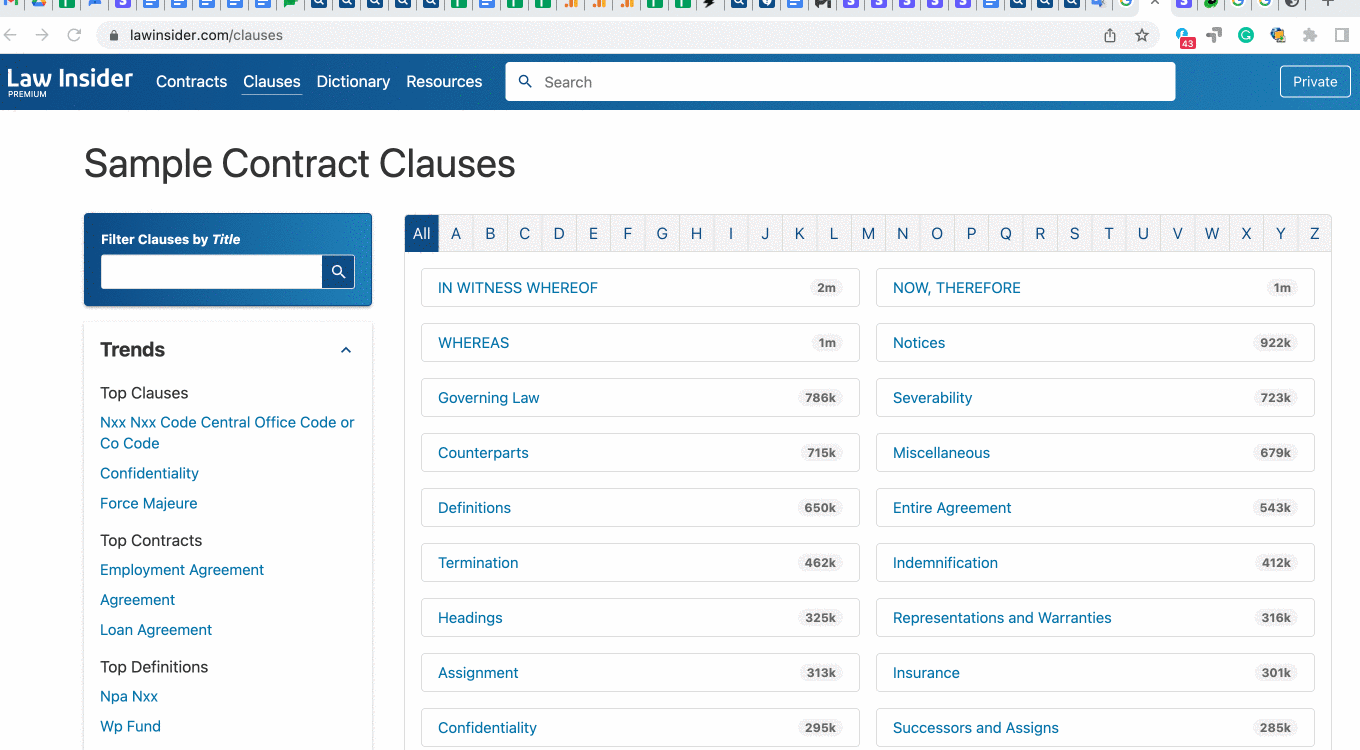Image resolution: width=1360 pixels, height=750 pixels.
Task: Open the Dictionary menu item
Action: point(353,82)
